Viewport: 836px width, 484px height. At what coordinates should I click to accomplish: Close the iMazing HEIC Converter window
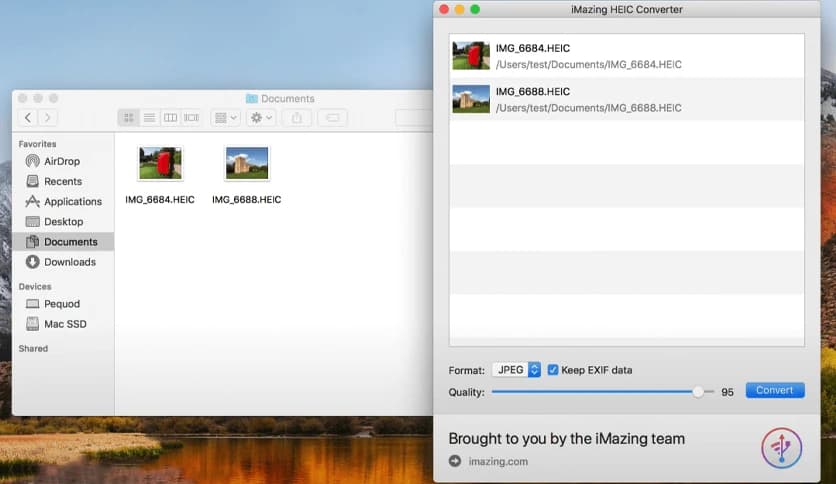[444, 9]
